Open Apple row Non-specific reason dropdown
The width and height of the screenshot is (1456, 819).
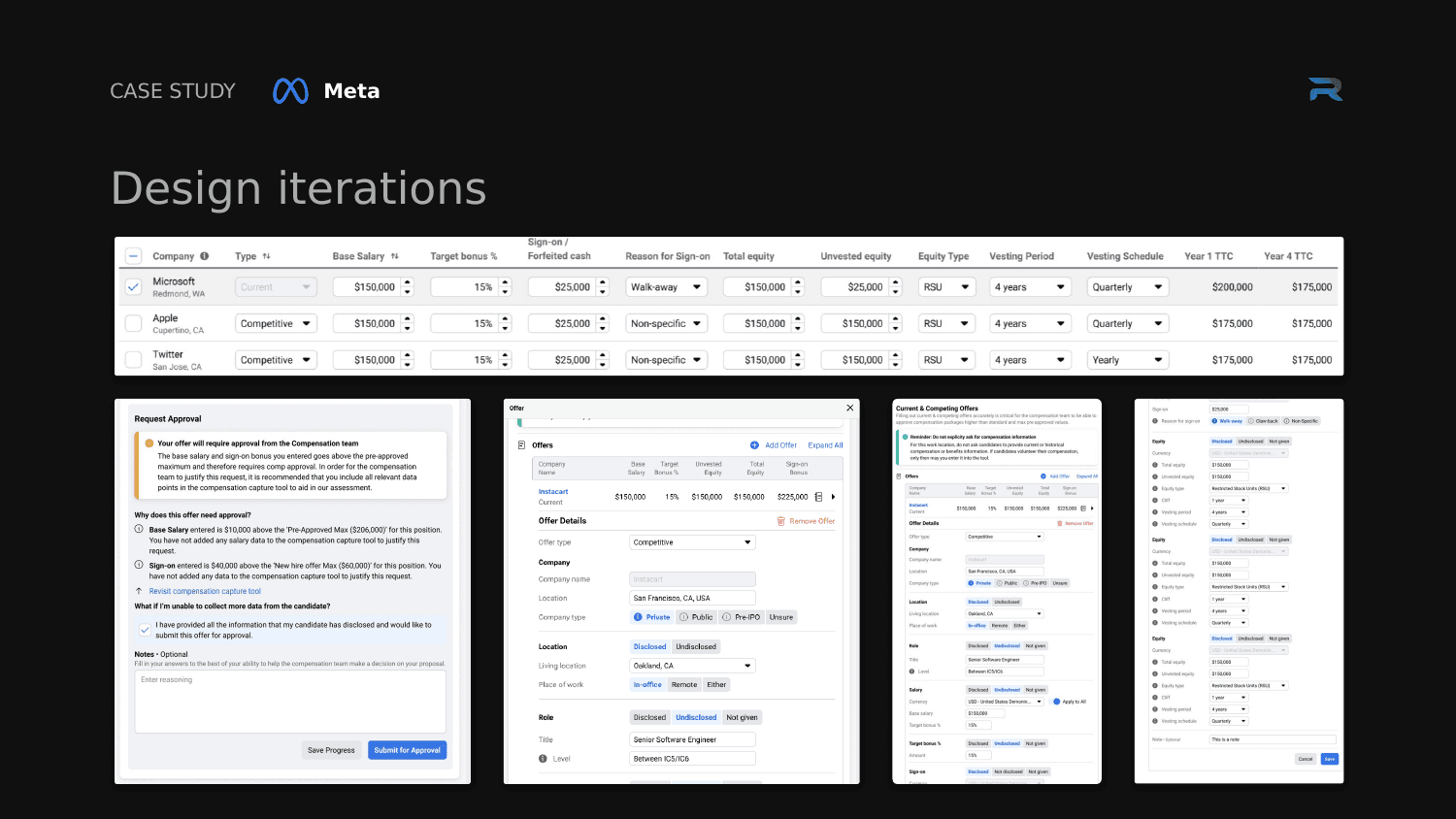pos(667,323)
